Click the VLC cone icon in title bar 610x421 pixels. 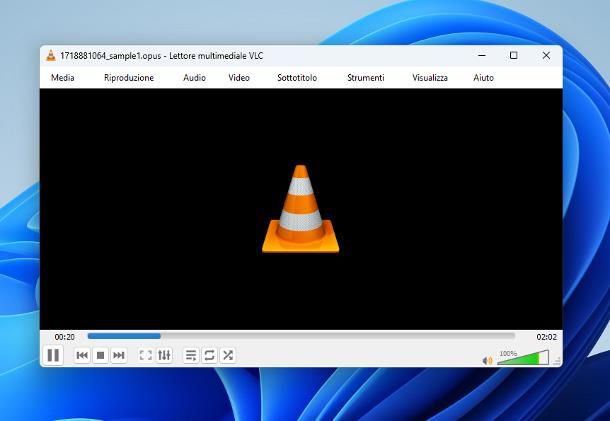click(x=51, y=56)
